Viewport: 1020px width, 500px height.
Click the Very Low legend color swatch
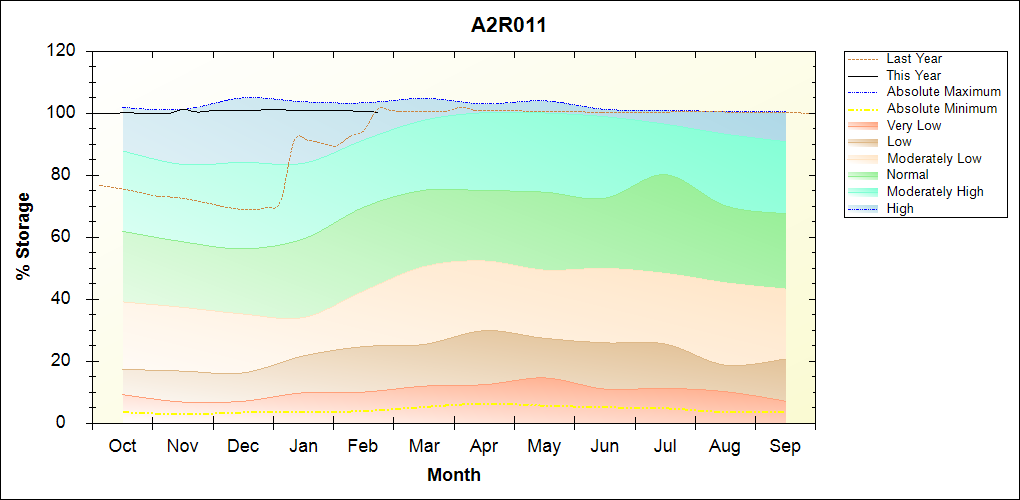pyautogui.click(x=864, y=126)
